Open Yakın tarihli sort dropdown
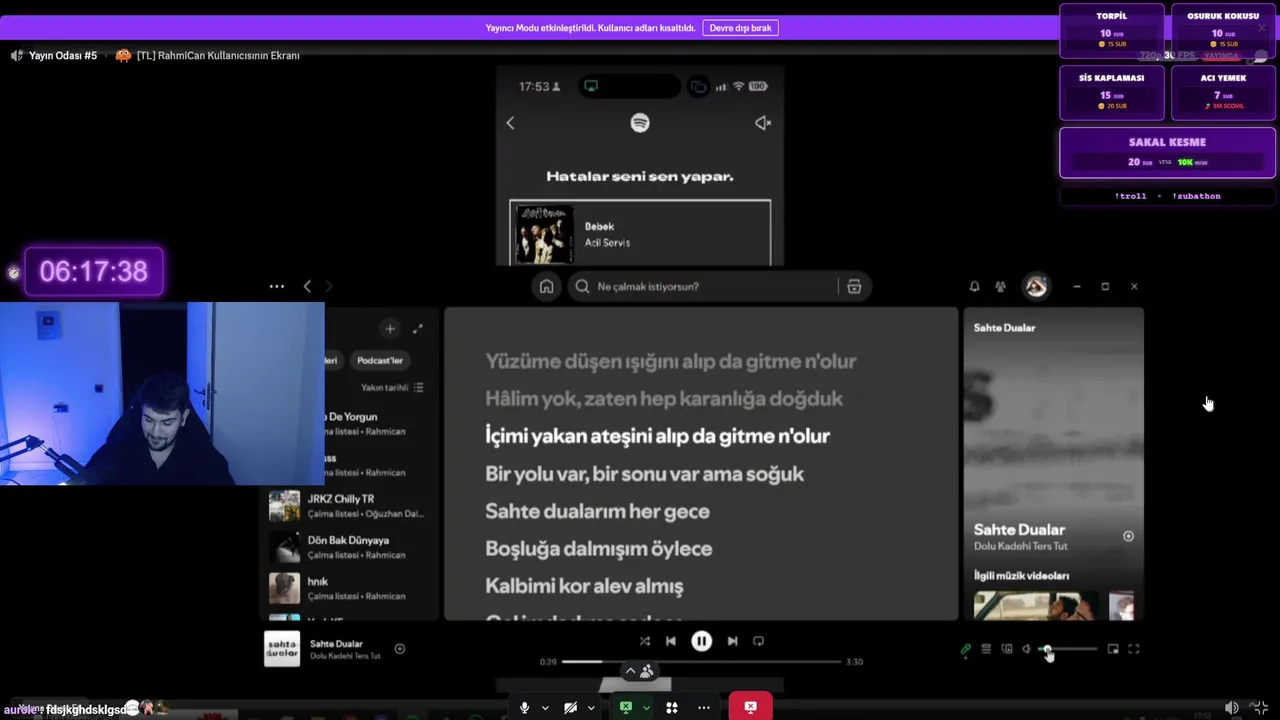This screenshot has height=720, width=1280. 393,387
